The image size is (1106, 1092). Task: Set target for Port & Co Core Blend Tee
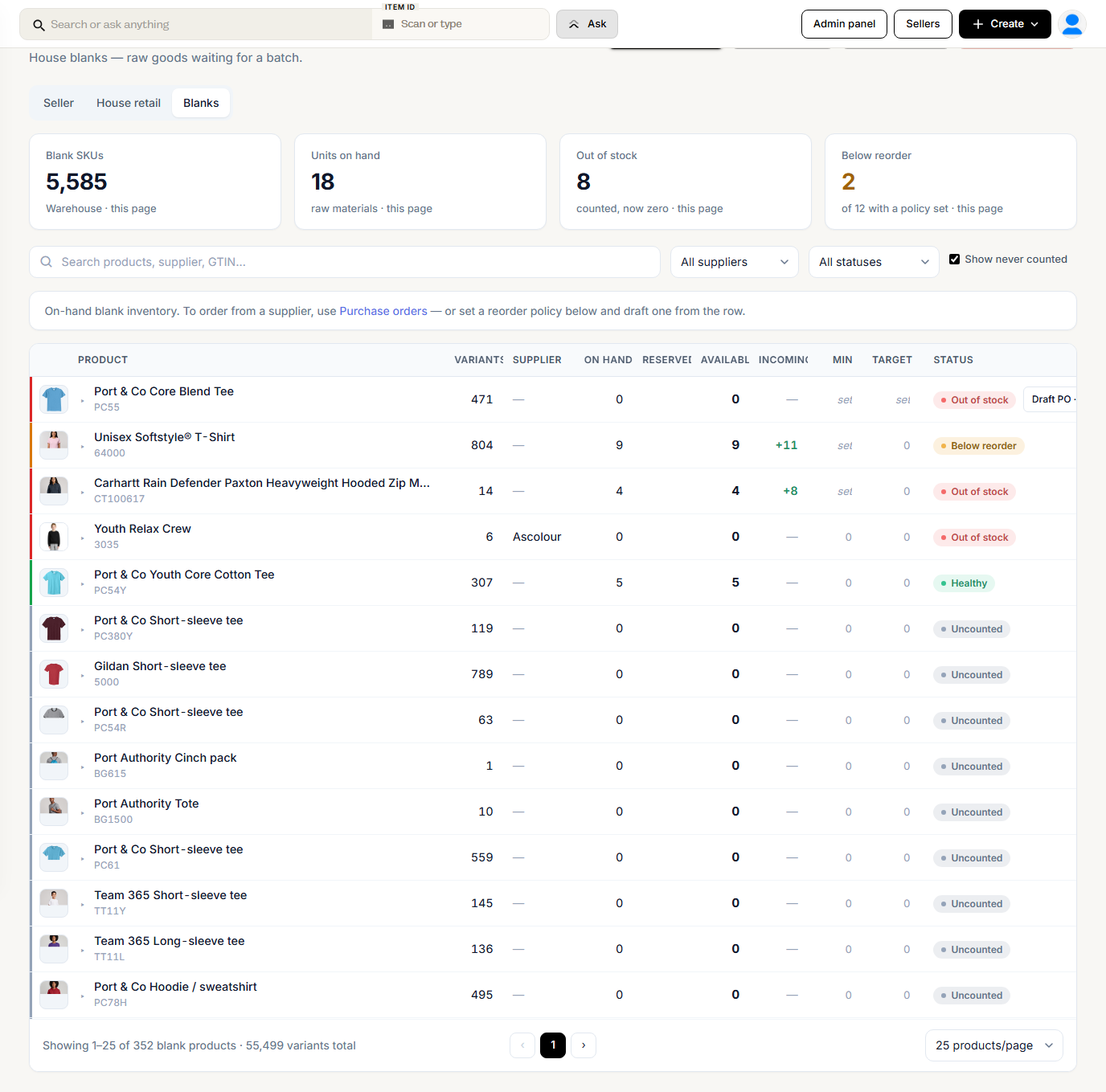903,400
